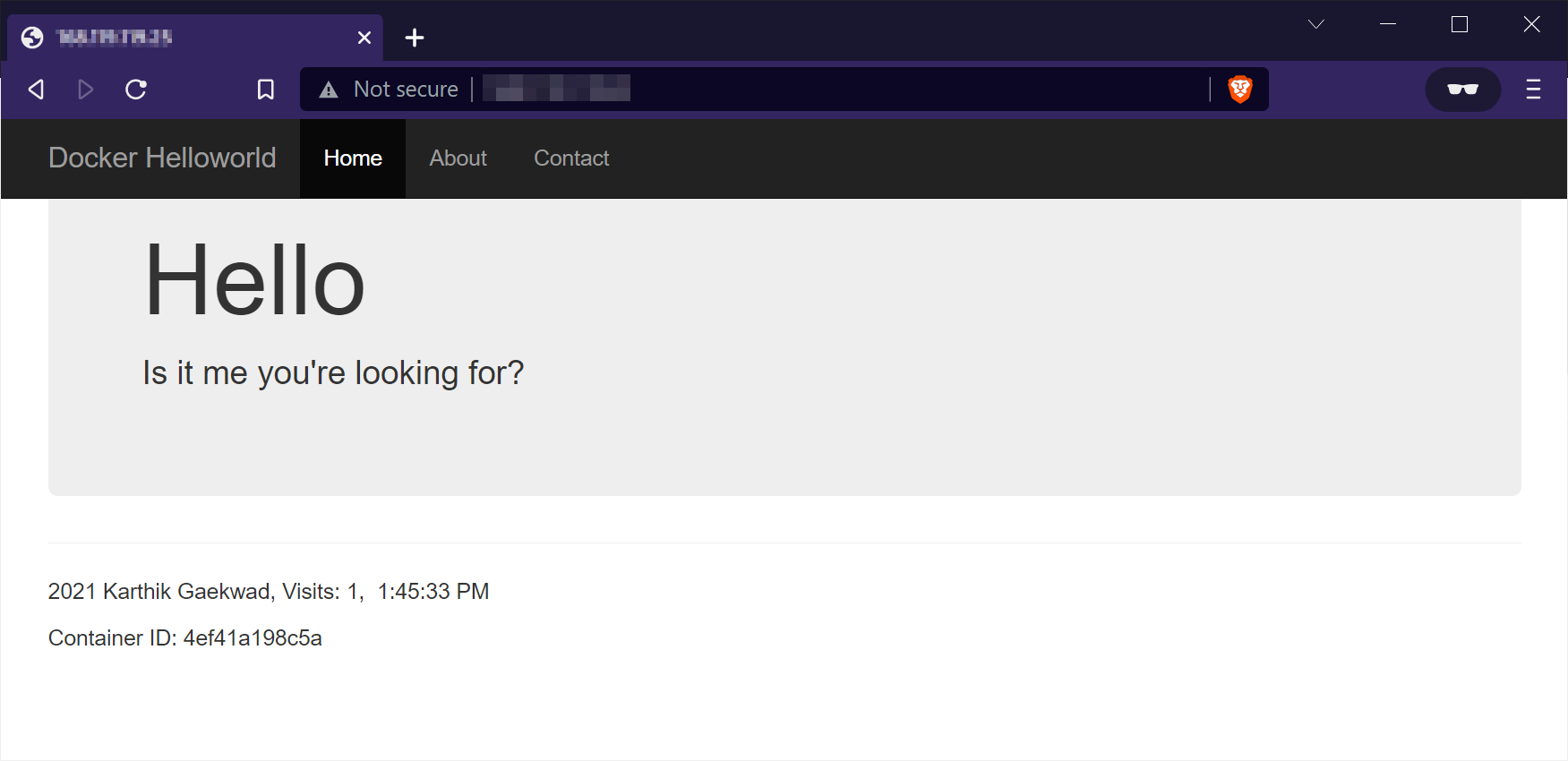Click the Not secure label text
The height and width of the screenshot is (761, 1568).
pos(406,89)
